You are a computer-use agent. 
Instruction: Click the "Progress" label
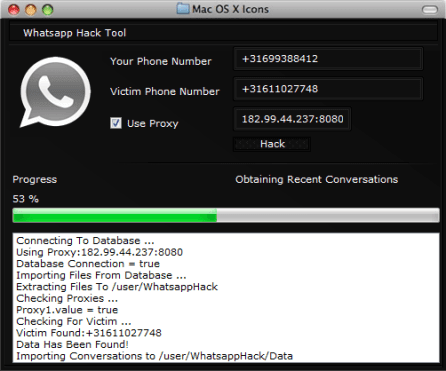(35, 179)
